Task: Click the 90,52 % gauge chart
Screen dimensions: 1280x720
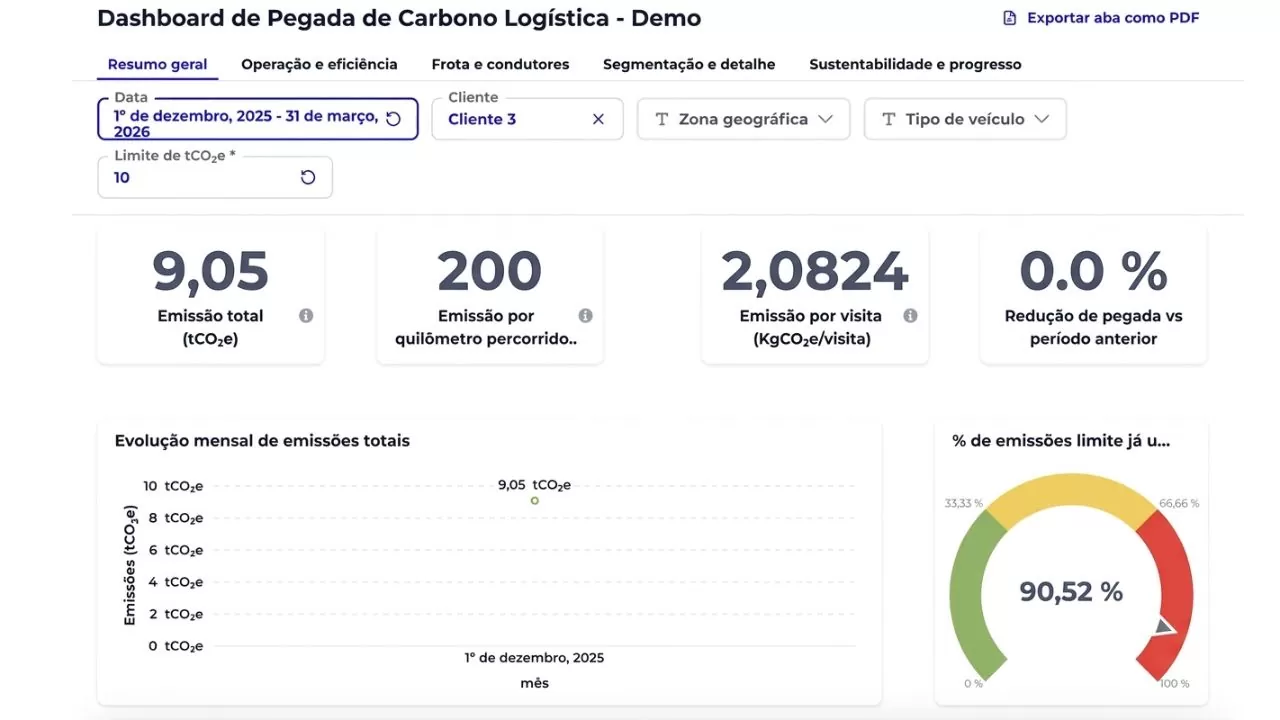Action: click(x=1070, y=592)
